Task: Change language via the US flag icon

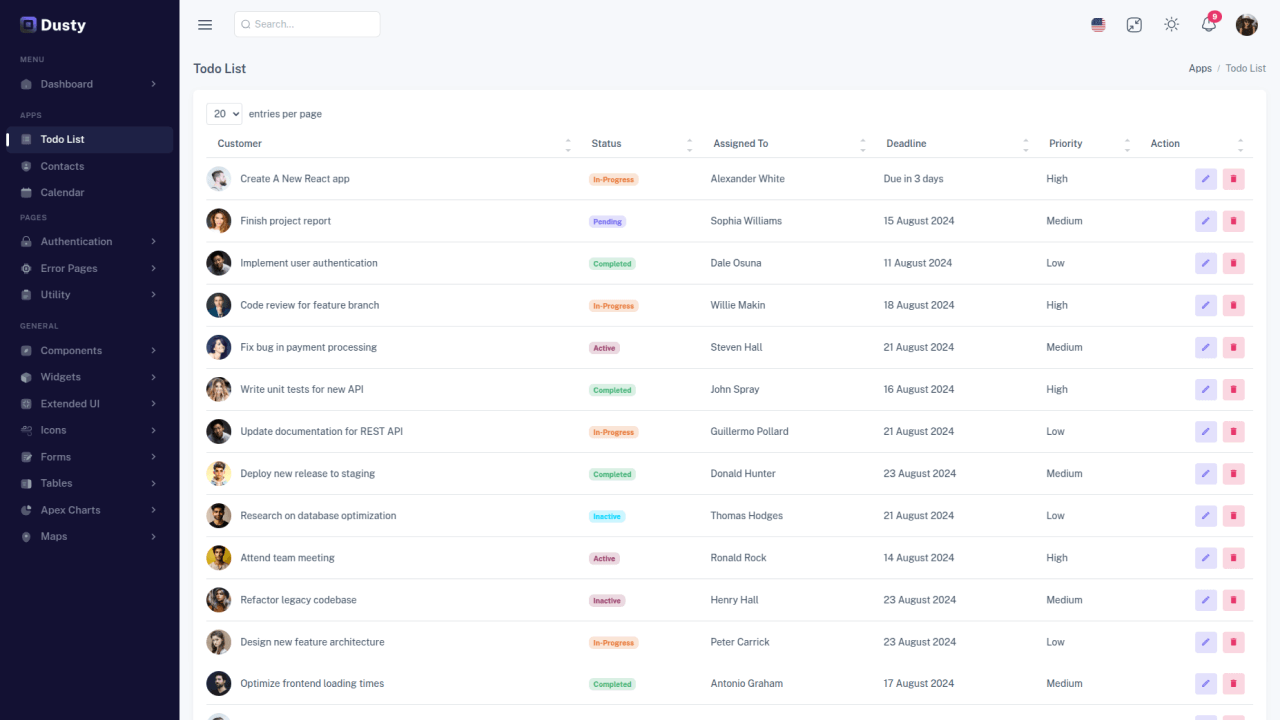Action: point(1098,24)
